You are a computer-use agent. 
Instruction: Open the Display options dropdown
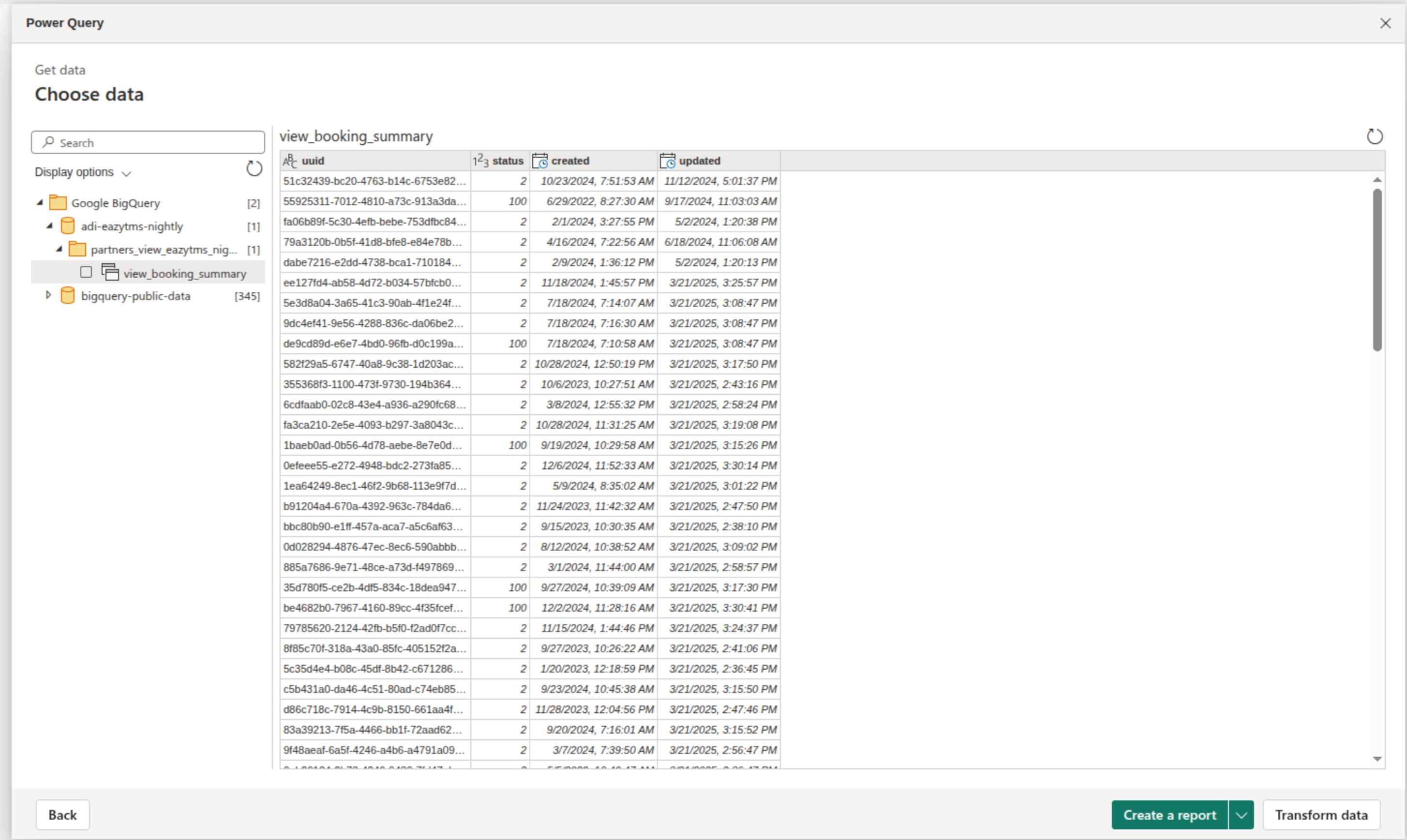(83, 172)
